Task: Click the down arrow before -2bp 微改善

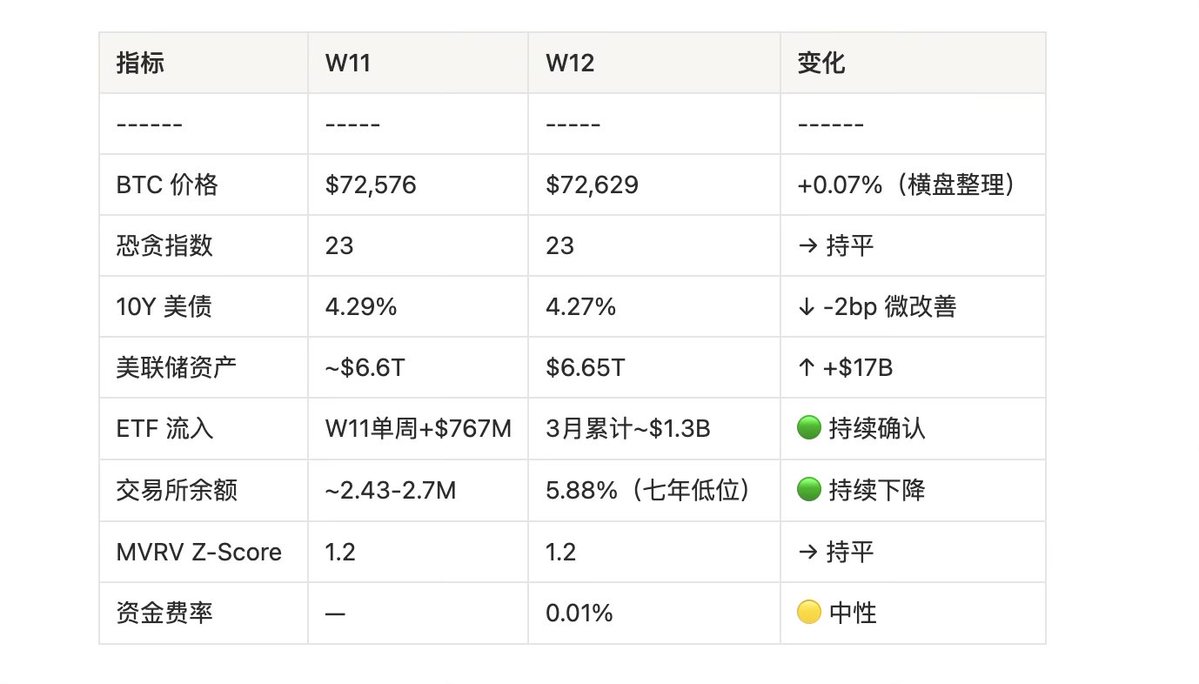Action: pyautogui.click(x=806, y=307)
